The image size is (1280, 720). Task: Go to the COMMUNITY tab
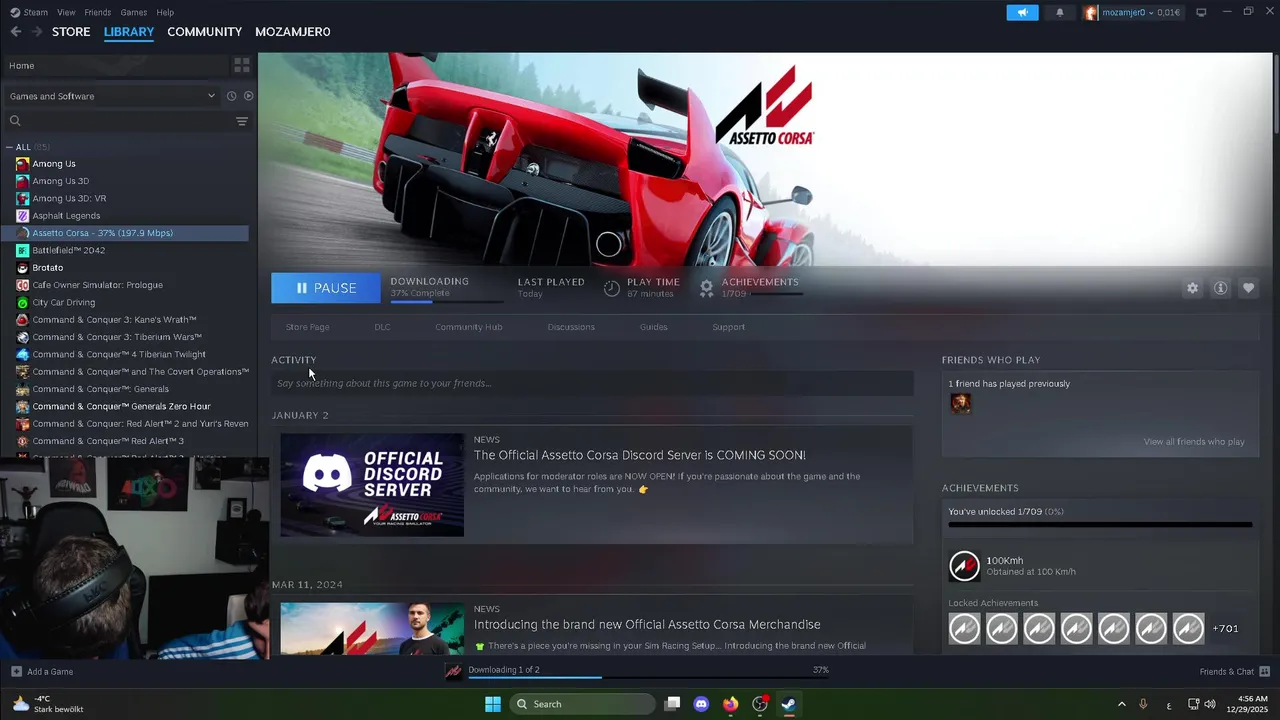pos(204,32)
